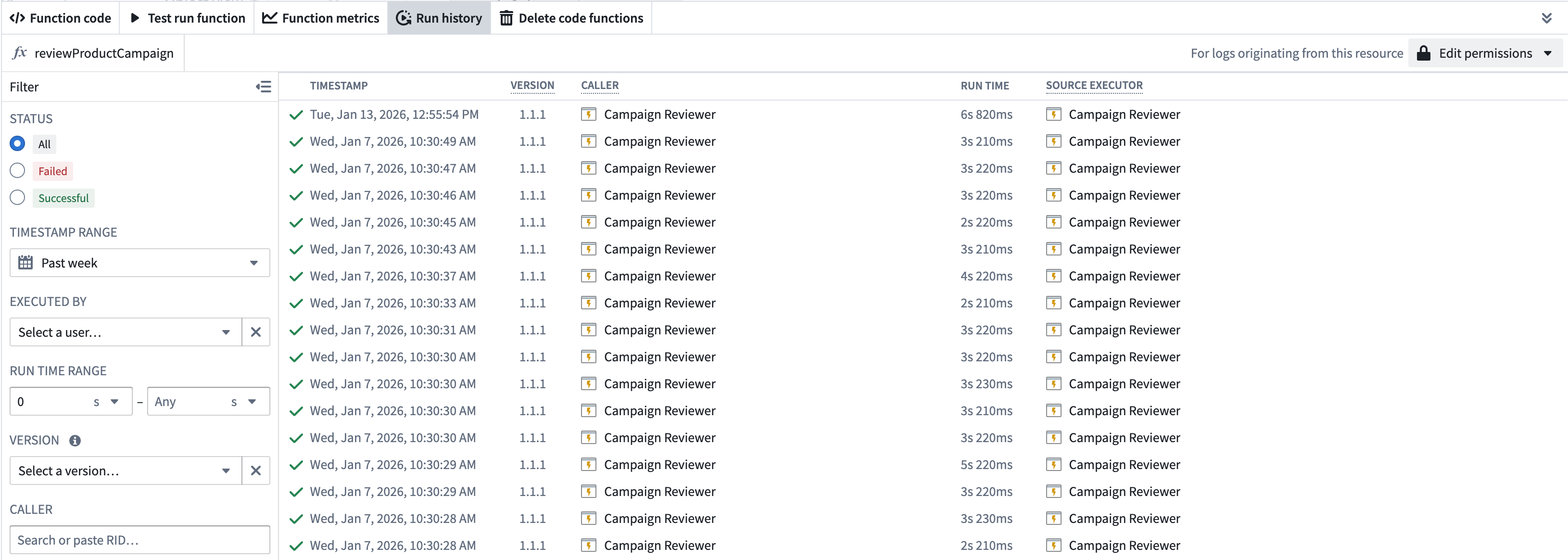The width and height of the screenshot is (1568, 560).
Task: Click the success checkmark for 10:30:33 AM run
Action: pos(296,303)
